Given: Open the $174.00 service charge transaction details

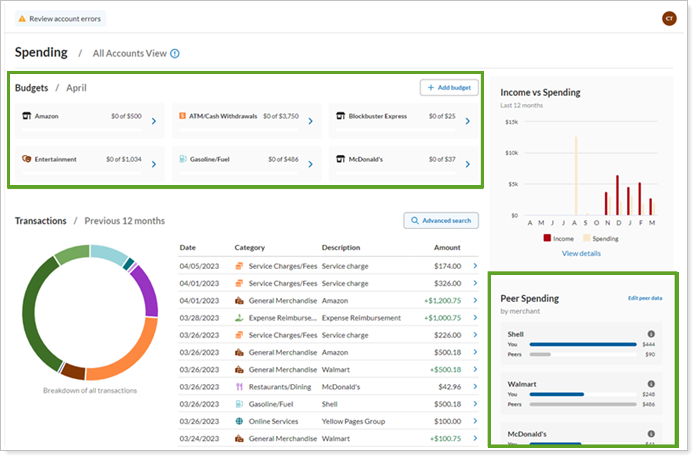Looking at the screenshot, I should pos(475,266).
